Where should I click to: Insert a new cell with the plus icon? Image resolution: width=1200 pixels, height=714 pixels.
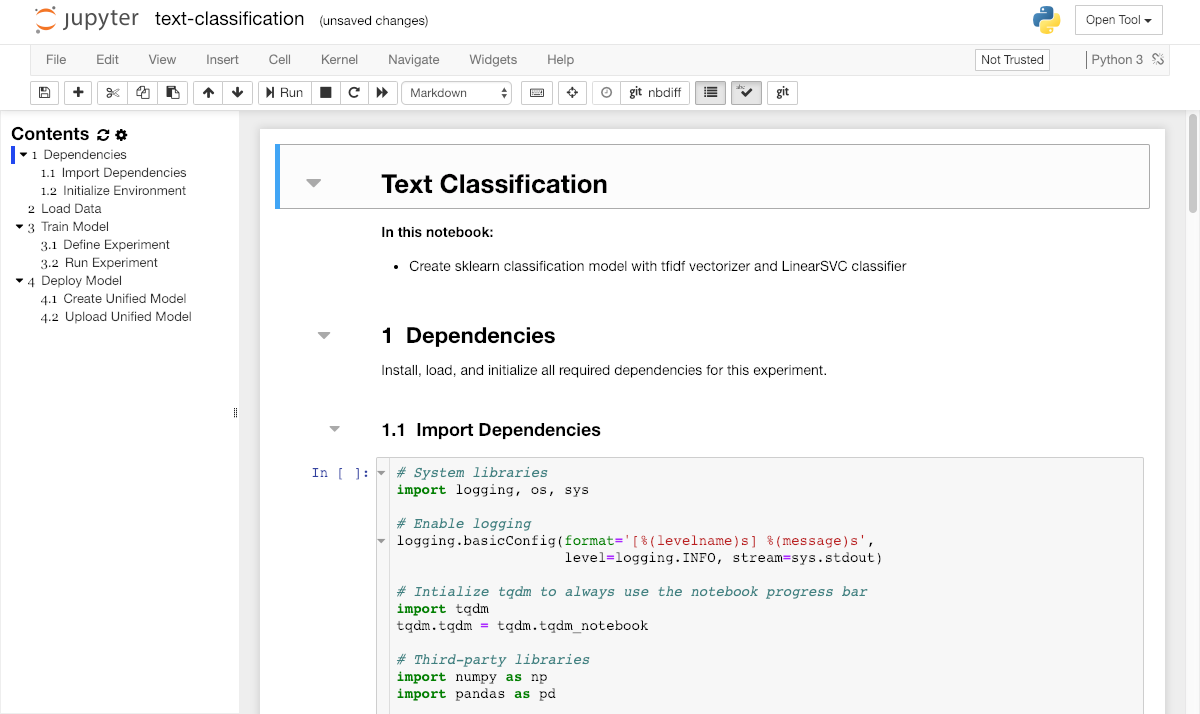78,93
